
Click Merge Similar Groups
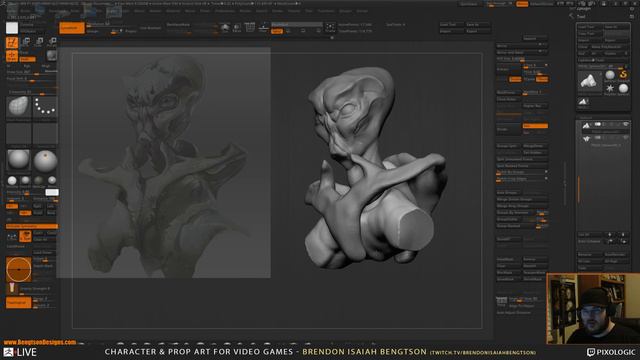point(522,199)
